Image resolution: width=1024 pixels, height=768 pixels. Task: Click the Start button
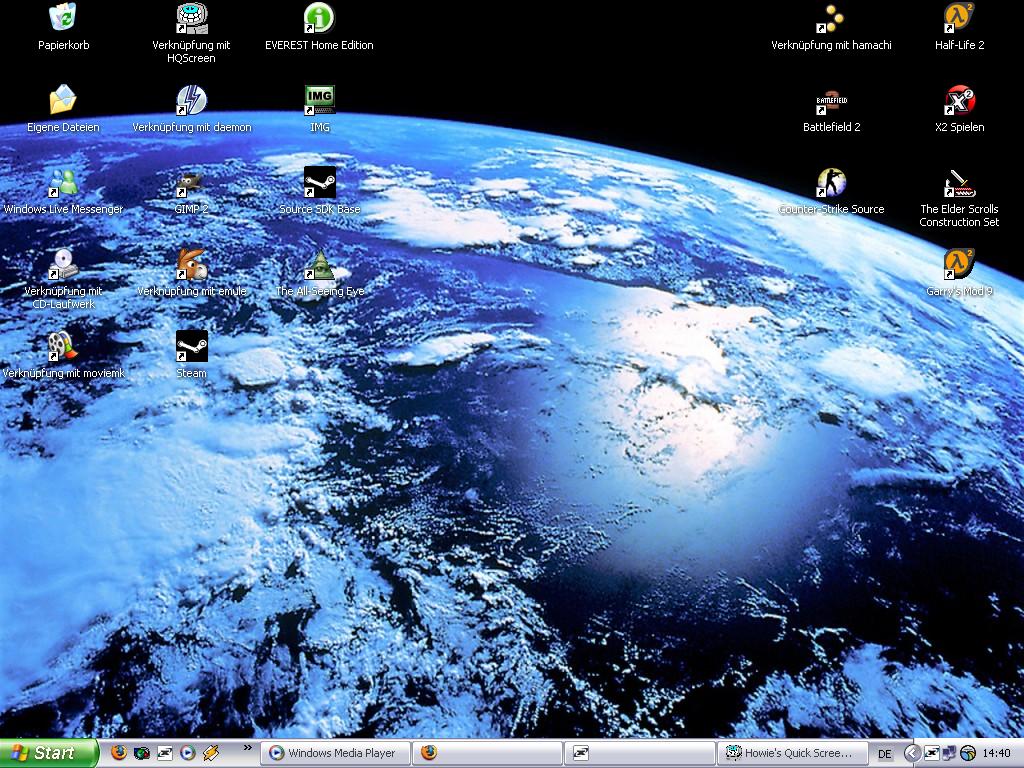click(x=49, y=753)
